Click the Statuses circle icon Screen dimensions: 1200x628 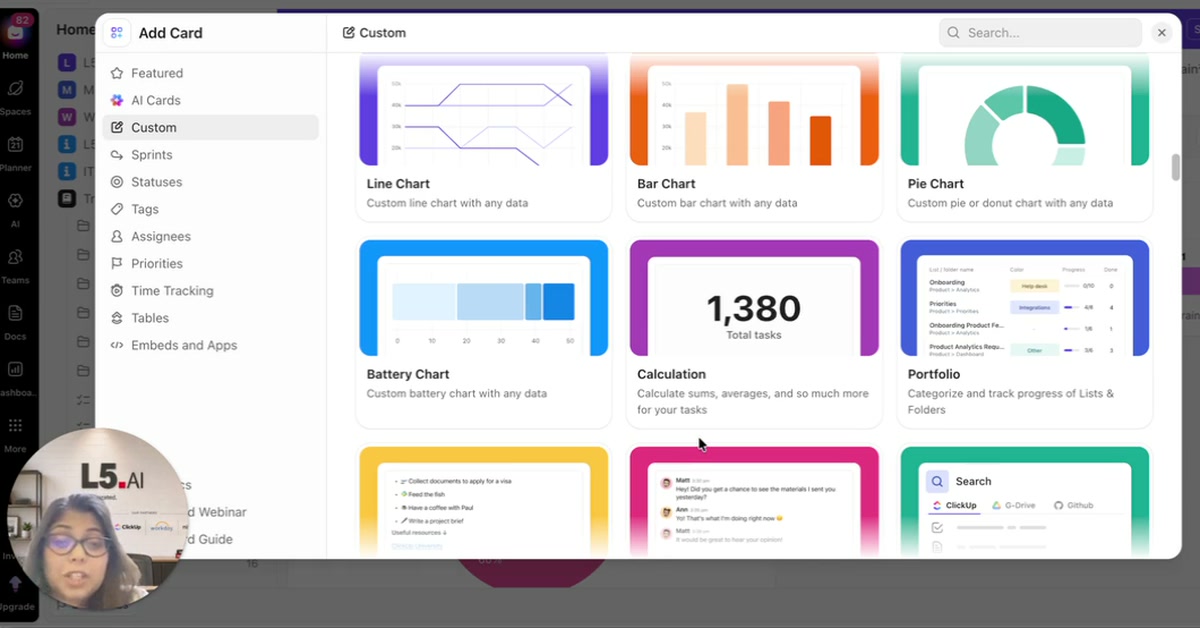117,182
